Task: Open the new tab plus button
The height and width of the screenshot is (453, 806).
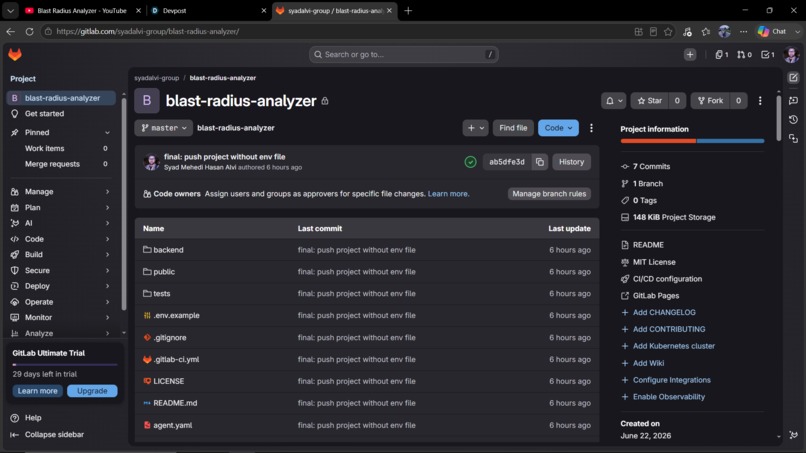Action: coord(408,10)
